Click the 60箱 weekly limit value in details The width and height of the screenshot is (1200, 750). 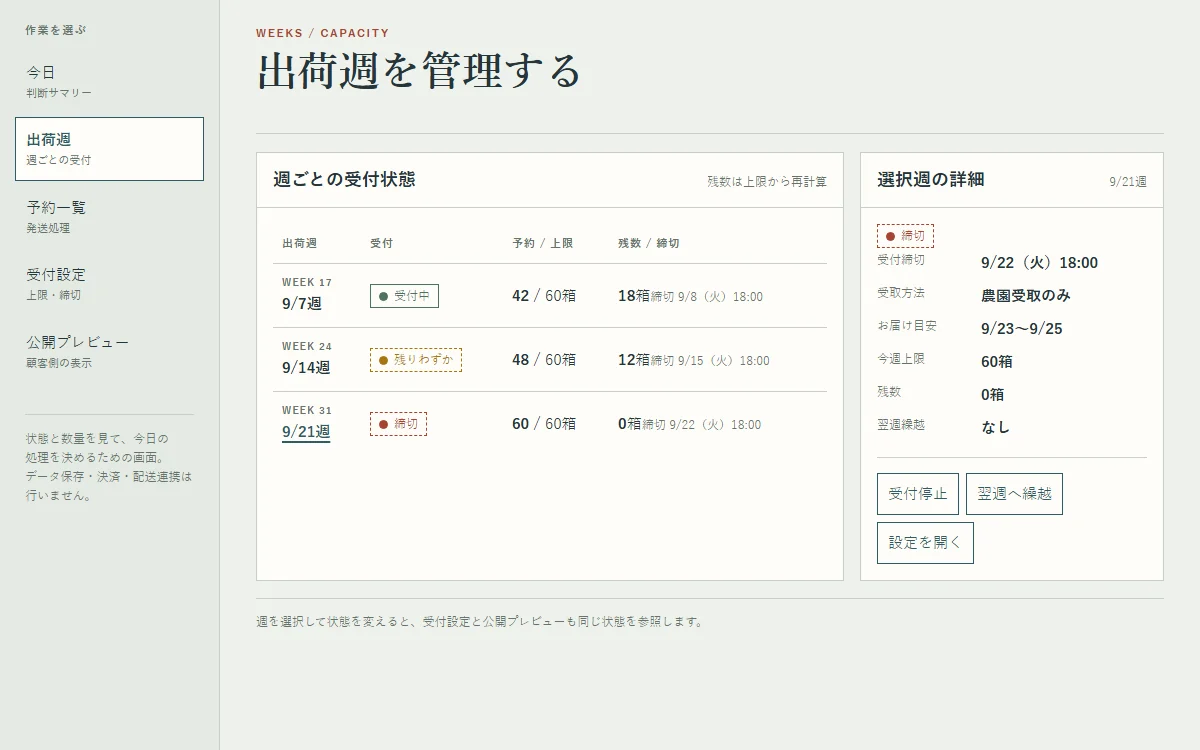click(x=997, y=362)
